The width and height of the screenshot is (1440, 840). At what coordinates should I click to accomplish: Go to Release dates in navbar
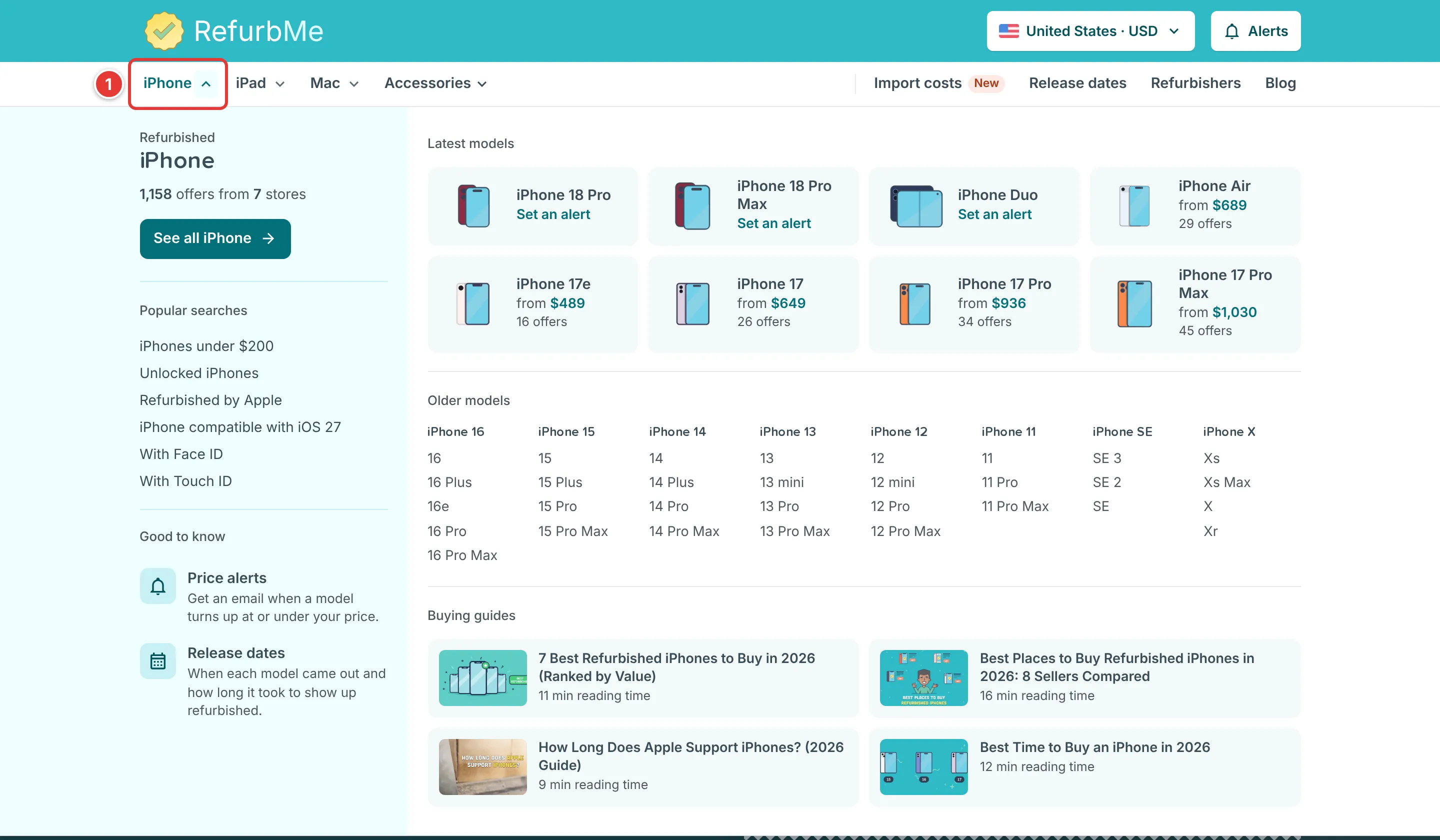coord(1077,83)
